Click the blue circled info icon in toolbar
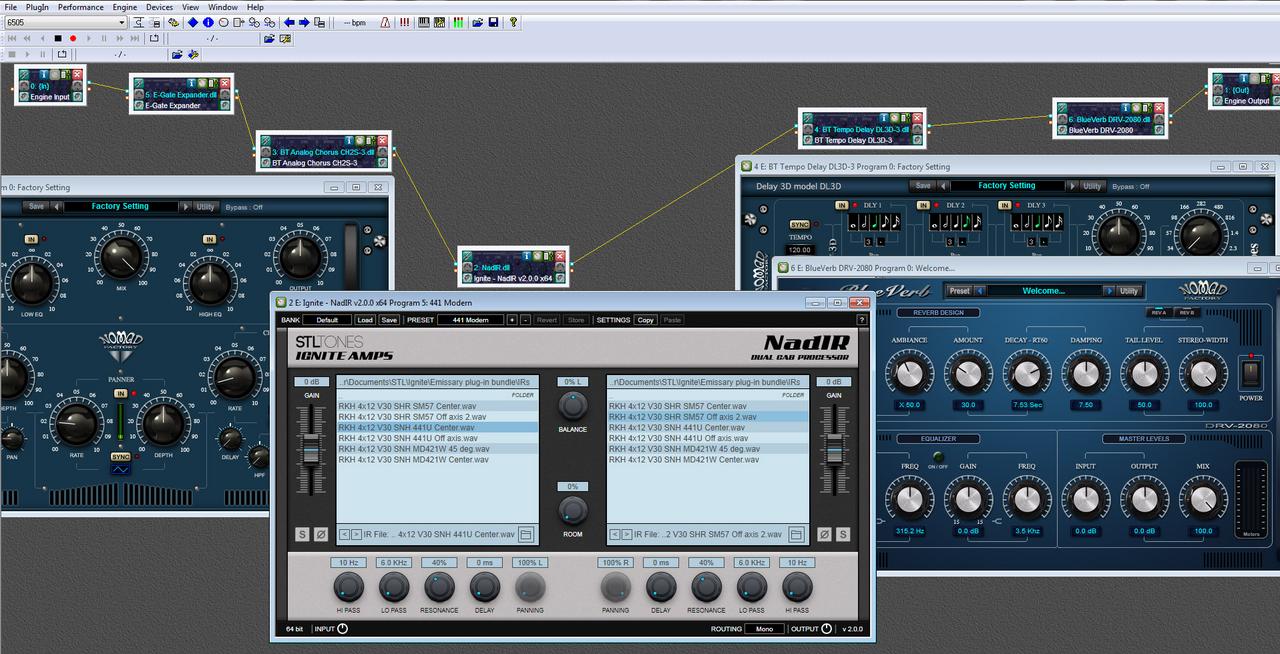Viewport: 1280px width, 654px height. pyautogui.click(x=208, y=22)
